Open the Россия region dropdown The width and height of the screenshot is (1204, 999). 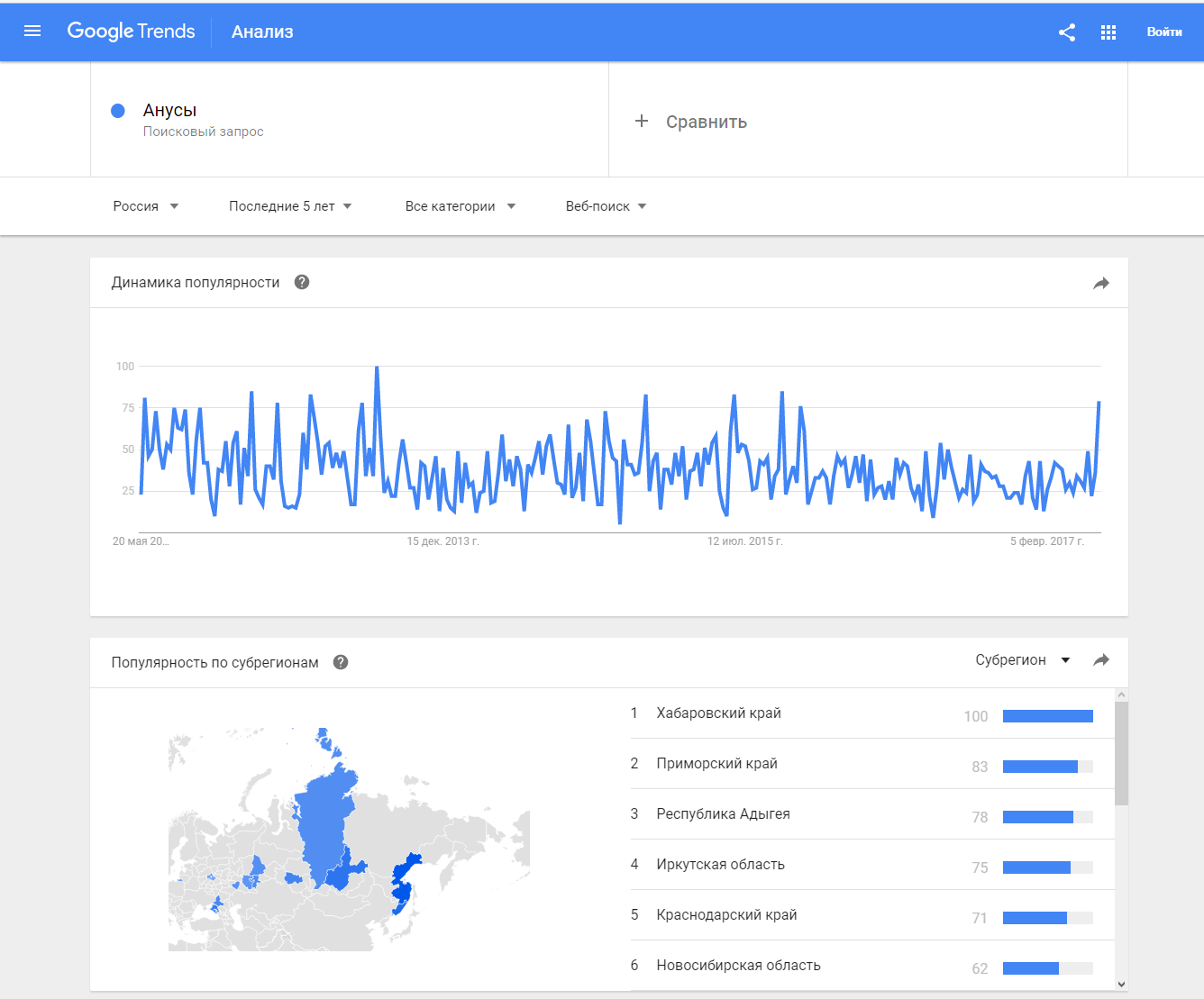coord(146,206)
